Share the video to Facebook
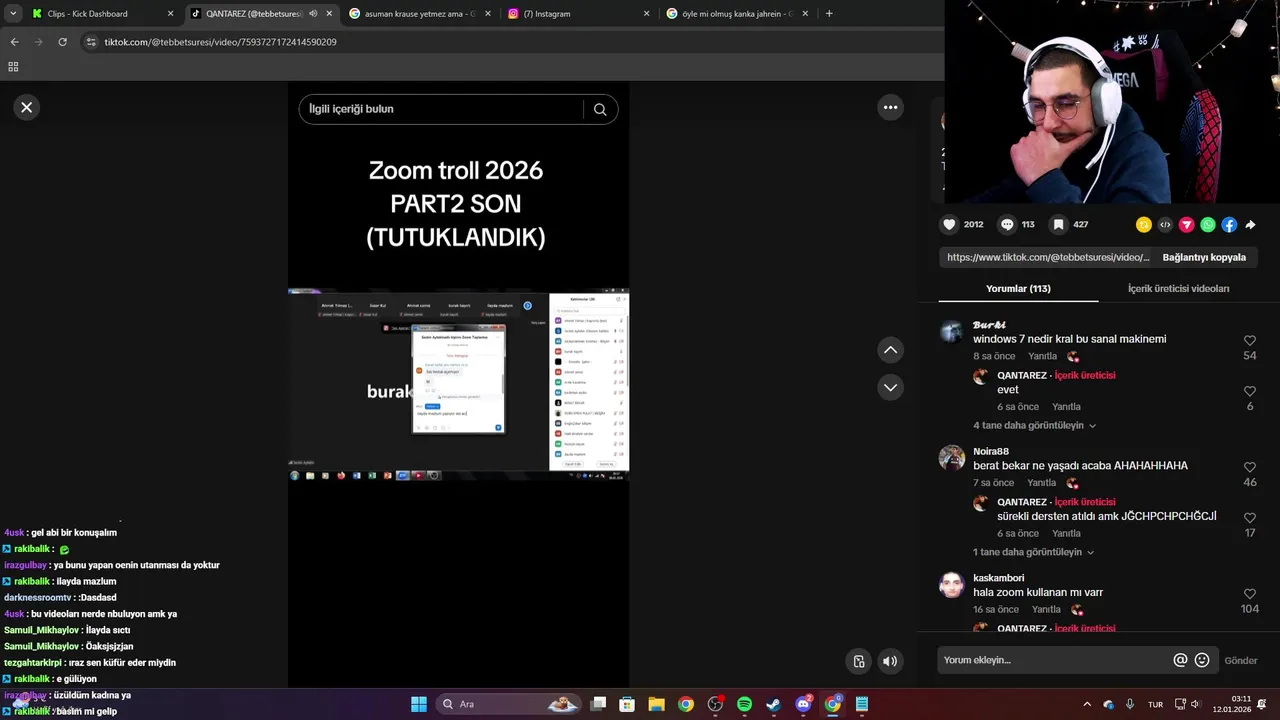 [1229, 225]
